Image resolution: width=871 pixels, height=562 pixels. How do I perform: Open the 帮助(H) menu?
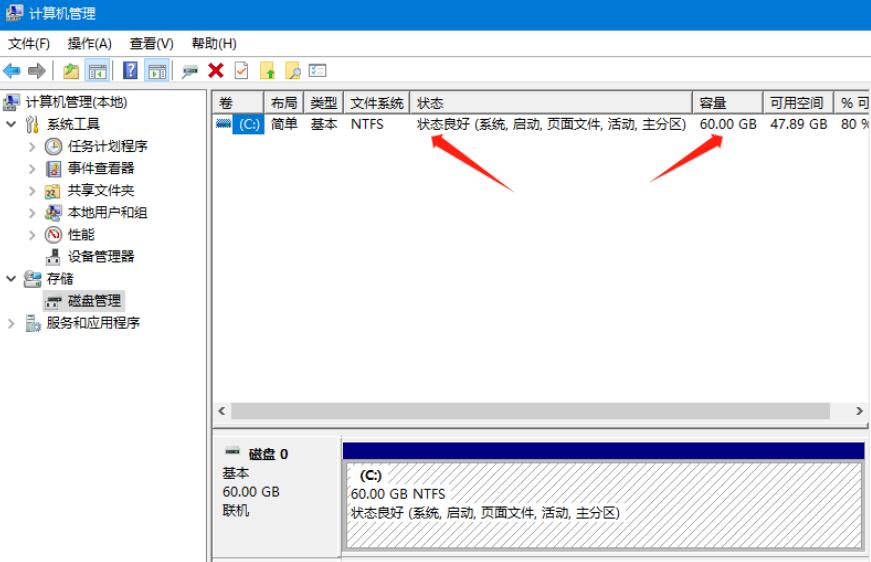coord(214,43)
